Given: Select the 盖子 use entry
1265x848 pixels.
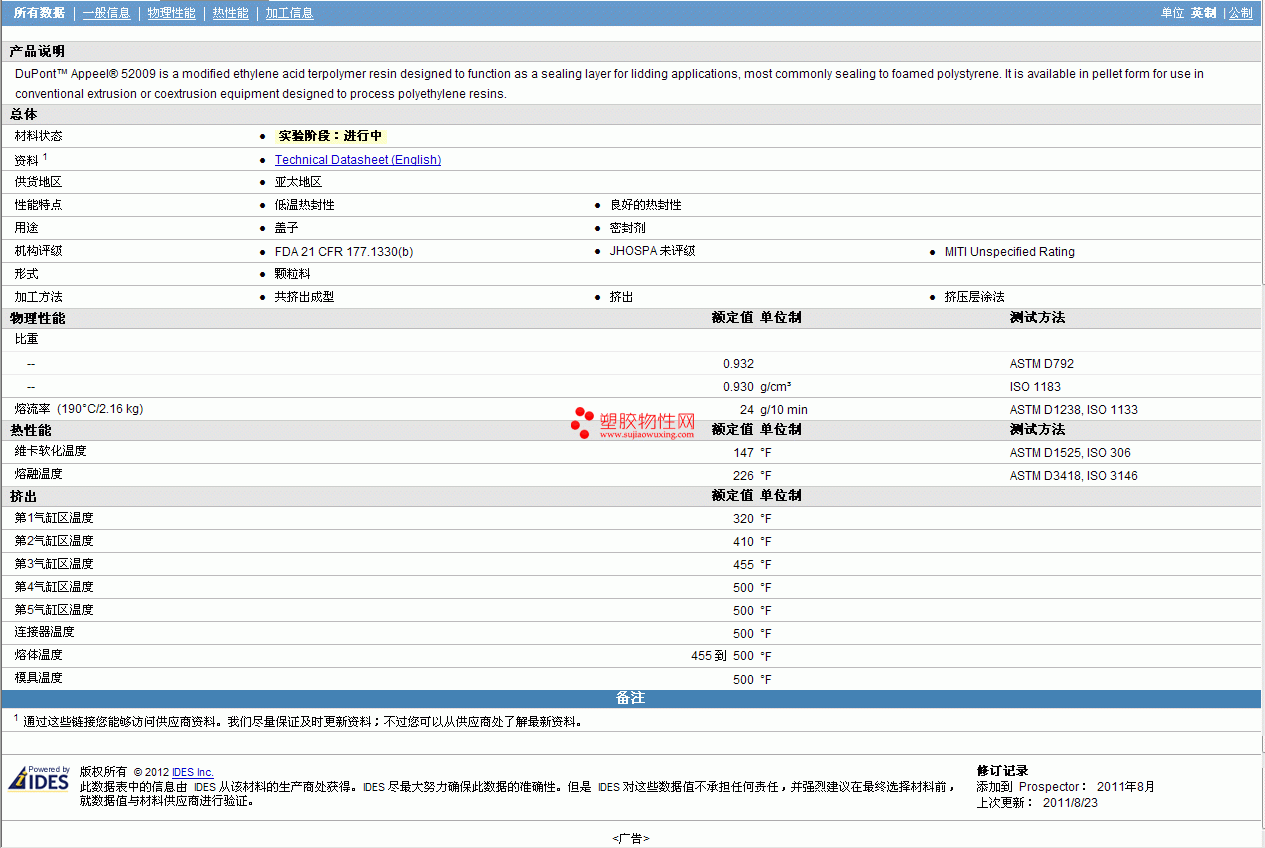Looking at the screenshot, I should tap(287, 228).
